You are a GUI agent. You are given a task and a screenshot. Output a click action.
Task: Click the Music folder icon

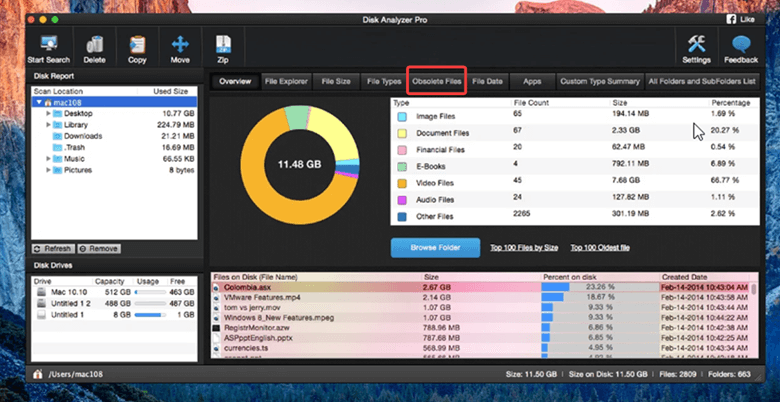point(58,159)
